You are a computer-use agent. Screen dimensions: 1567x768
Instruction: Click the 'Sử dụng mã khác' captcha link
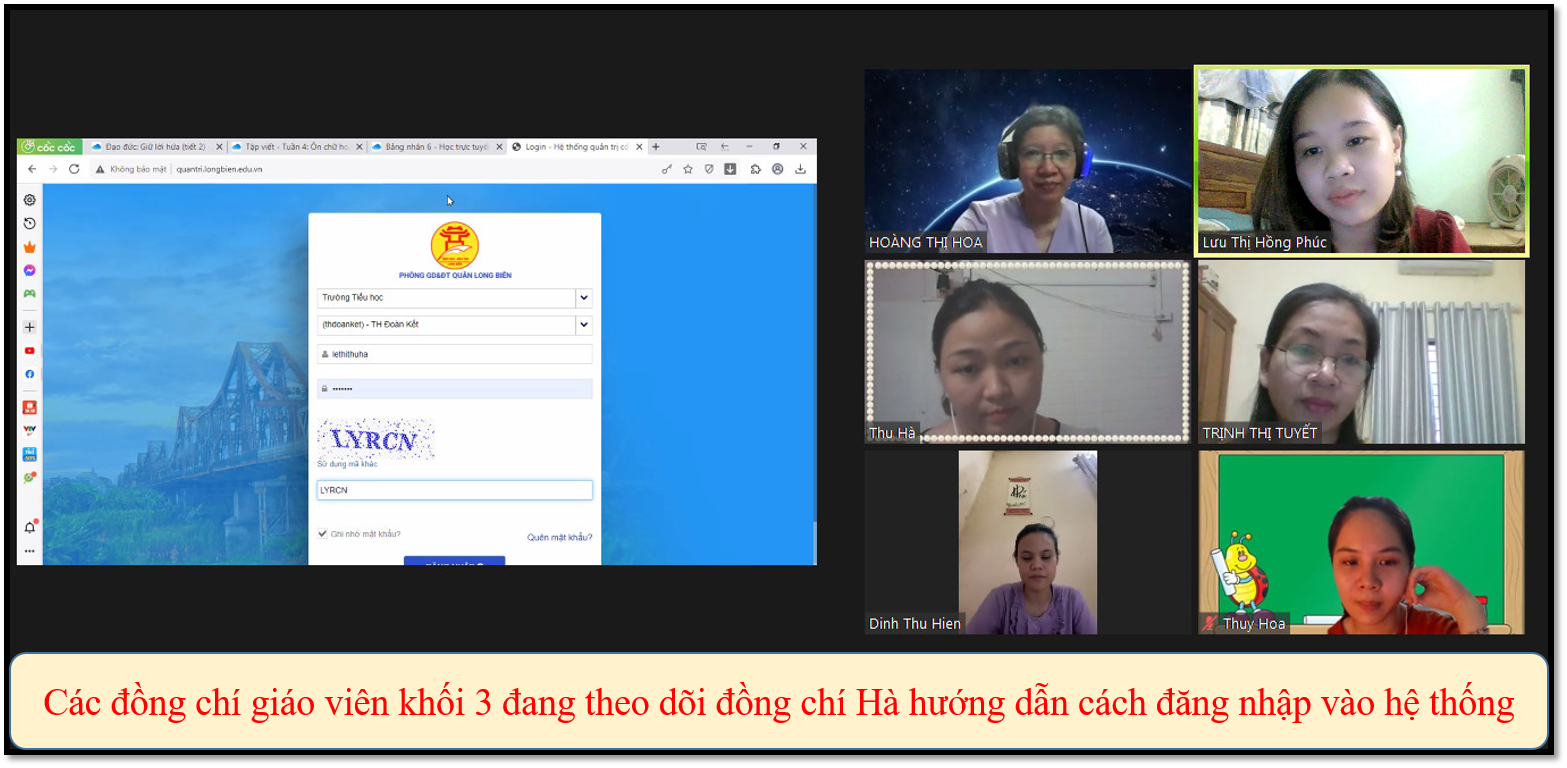pos(347,465)
